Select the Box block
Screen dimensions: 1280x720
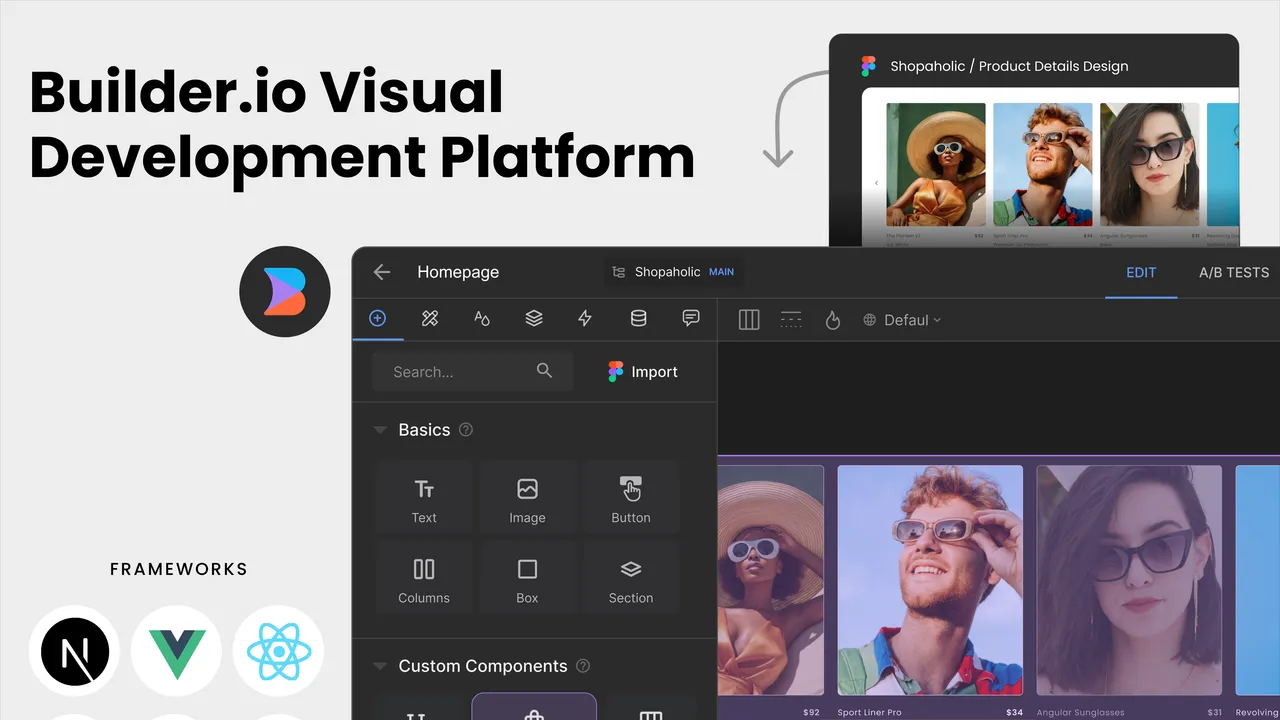[527, 577]
